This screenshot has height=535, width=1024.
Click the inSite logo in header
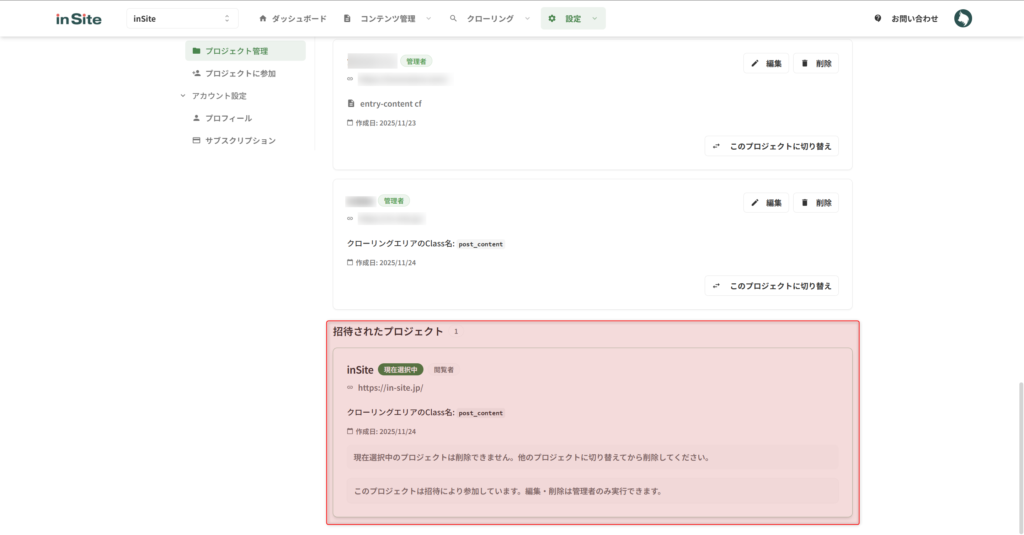click(78, 19)
